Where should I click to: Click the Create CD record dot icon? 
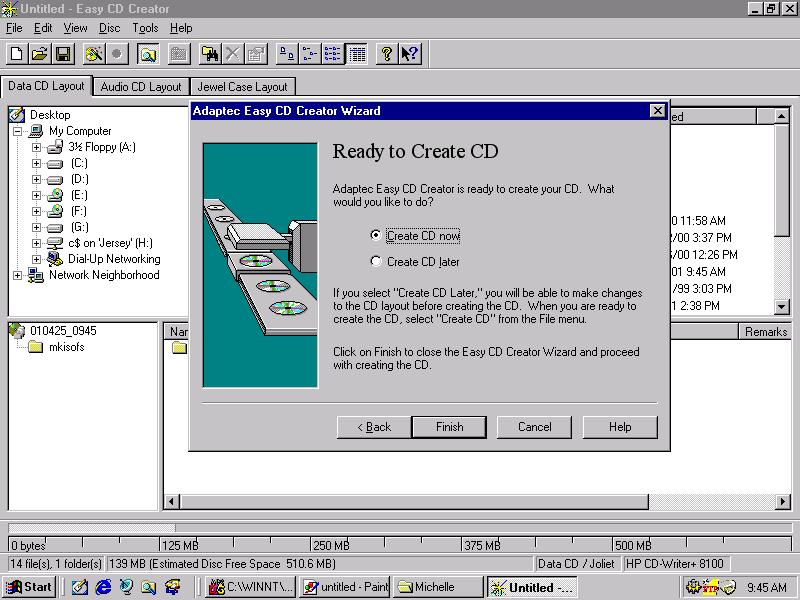click(x=117, y=54)
